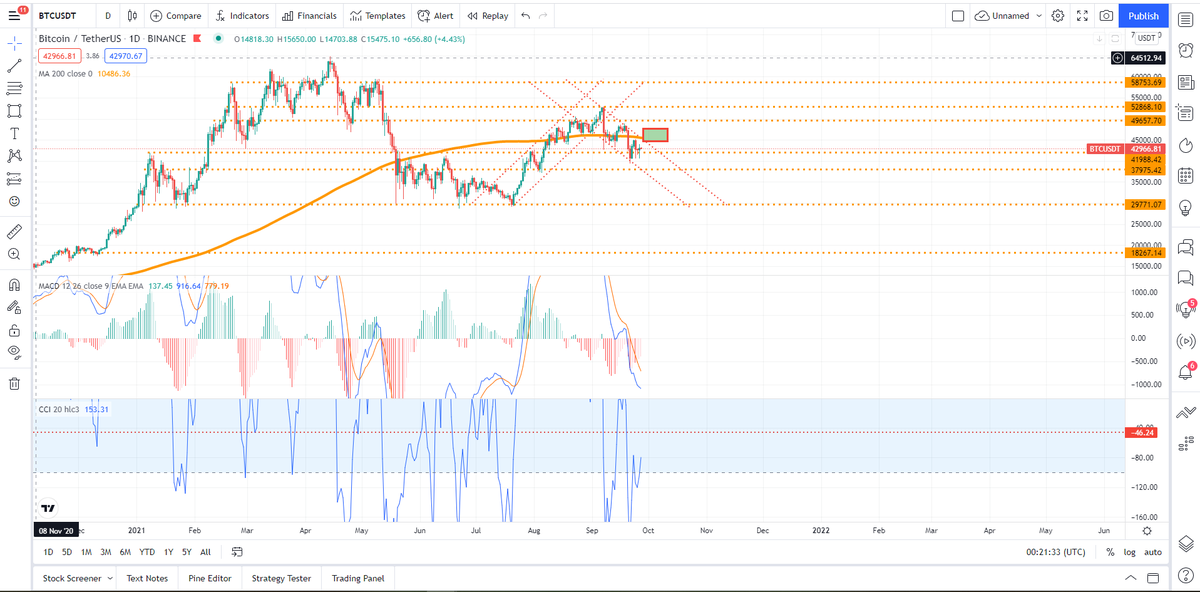Show the ideas lightbulb panel
Screen dimensions: 1200x592
1186,208
